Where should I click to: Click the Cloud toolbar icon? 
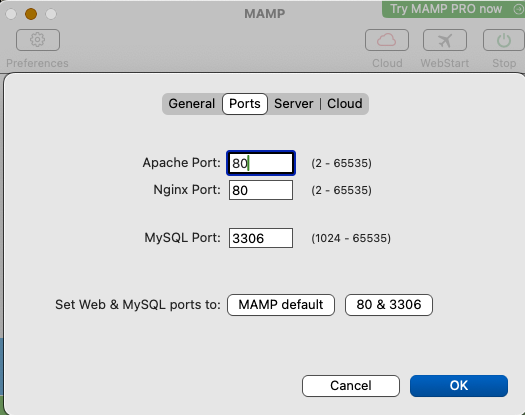[x=387, y=40]
